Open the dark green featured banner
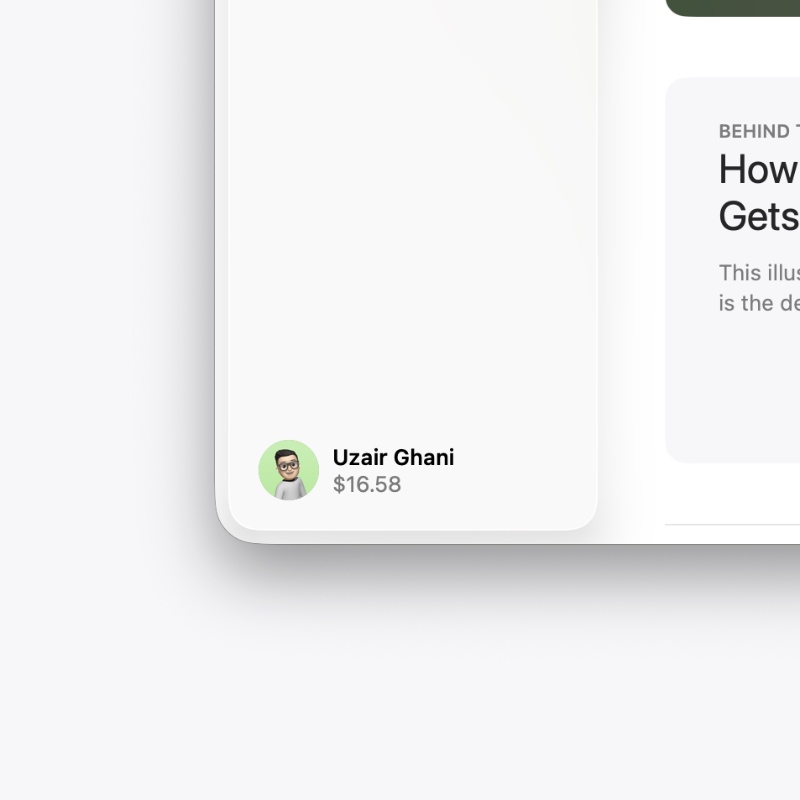 (733, 8)
